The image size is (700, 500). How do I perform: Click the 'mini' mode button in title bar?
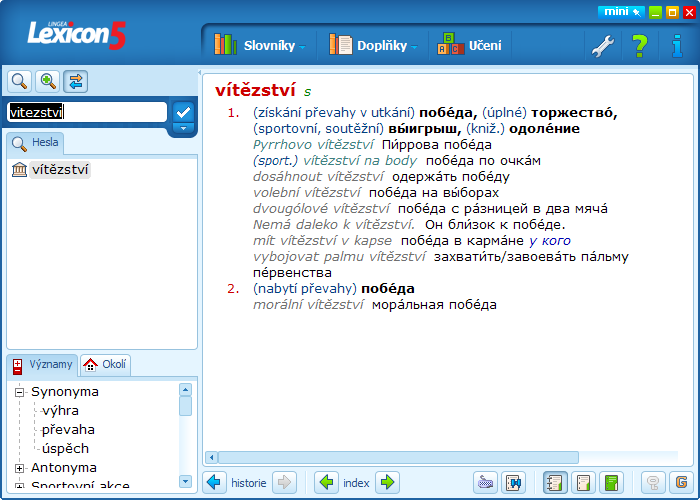(x=620, y=12)
